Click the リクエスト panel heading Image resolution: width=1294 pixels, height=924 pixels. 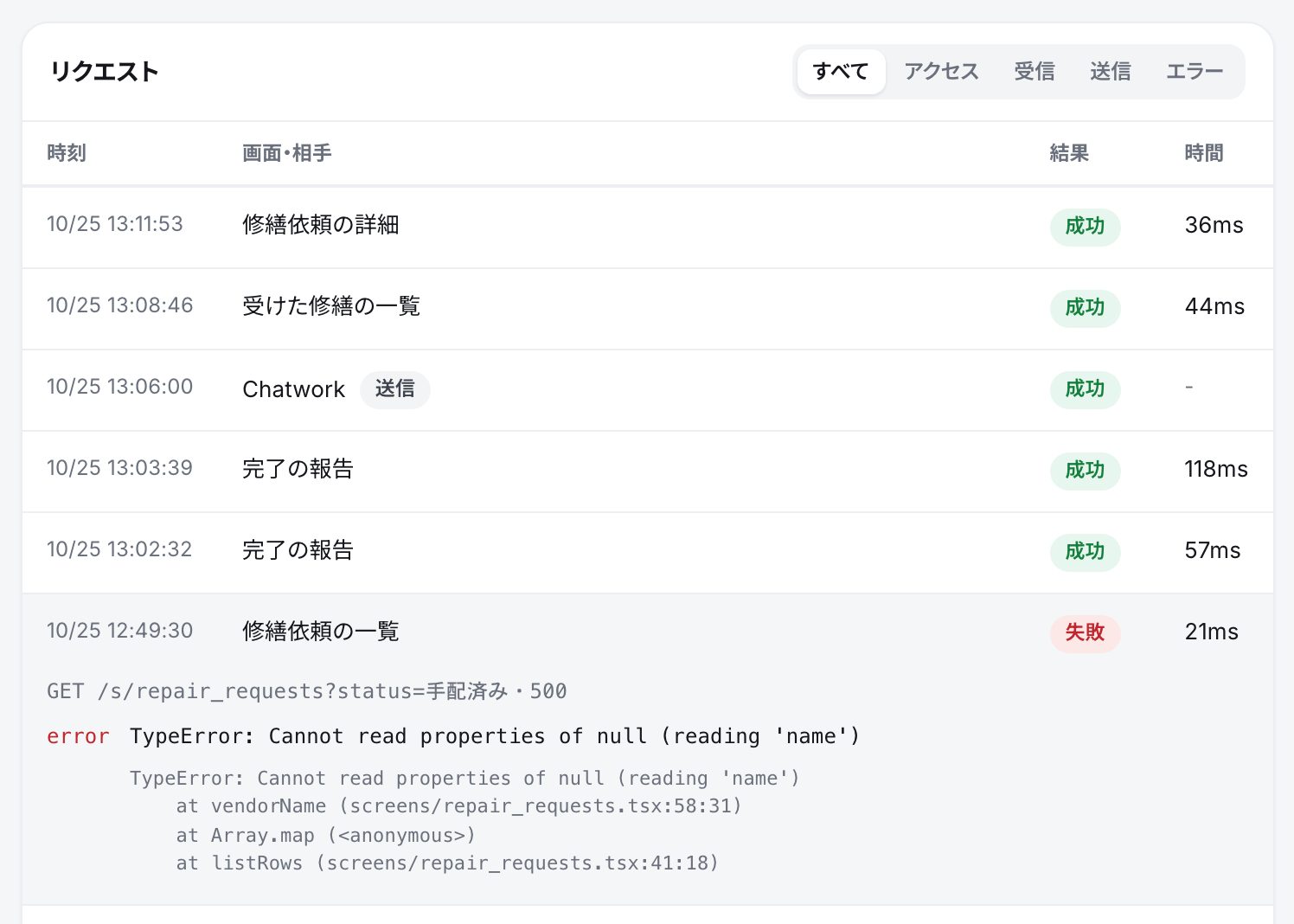coord(105,72)
